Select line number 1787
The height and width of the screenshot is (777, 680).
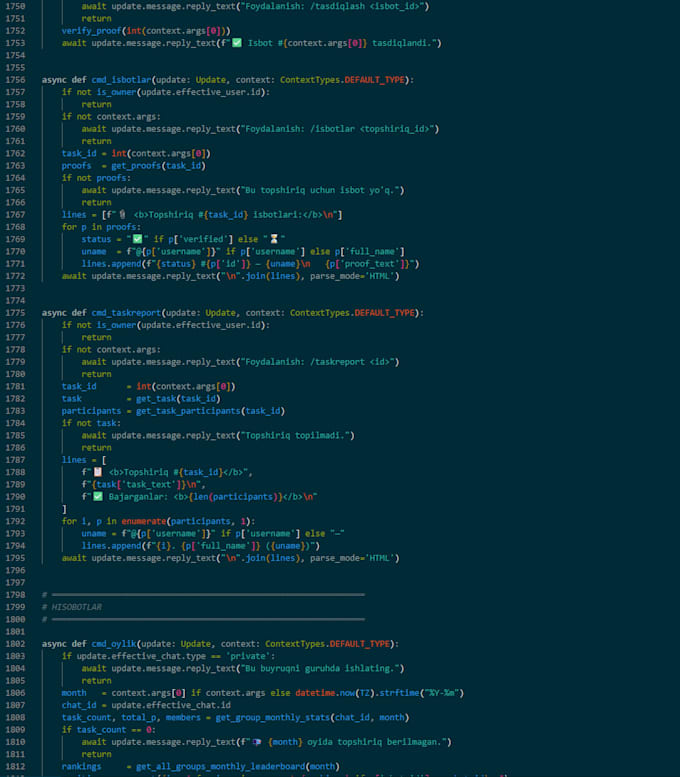(x=15, y=460)
